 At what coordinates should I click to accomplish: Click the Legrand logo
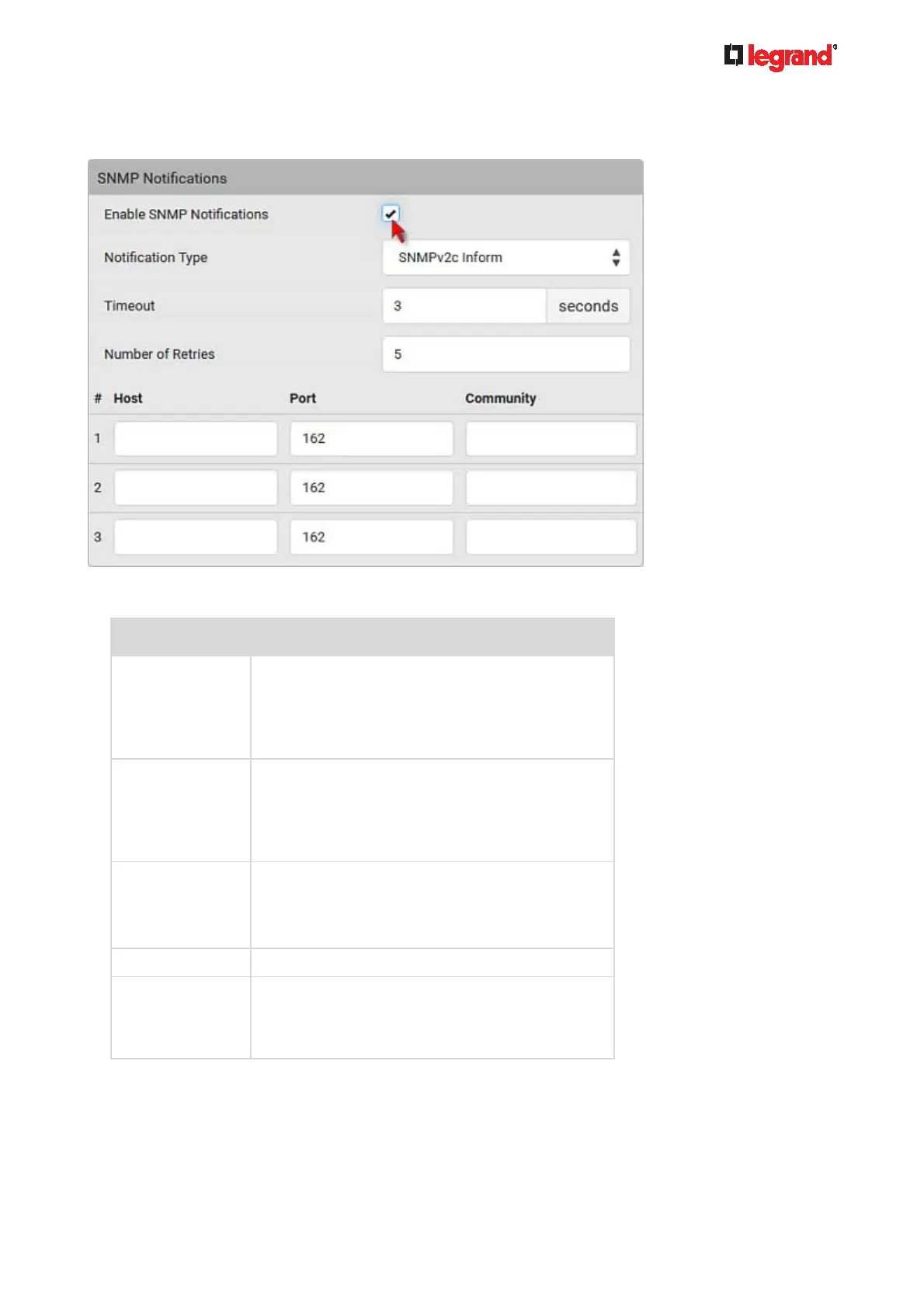(780, 57)
